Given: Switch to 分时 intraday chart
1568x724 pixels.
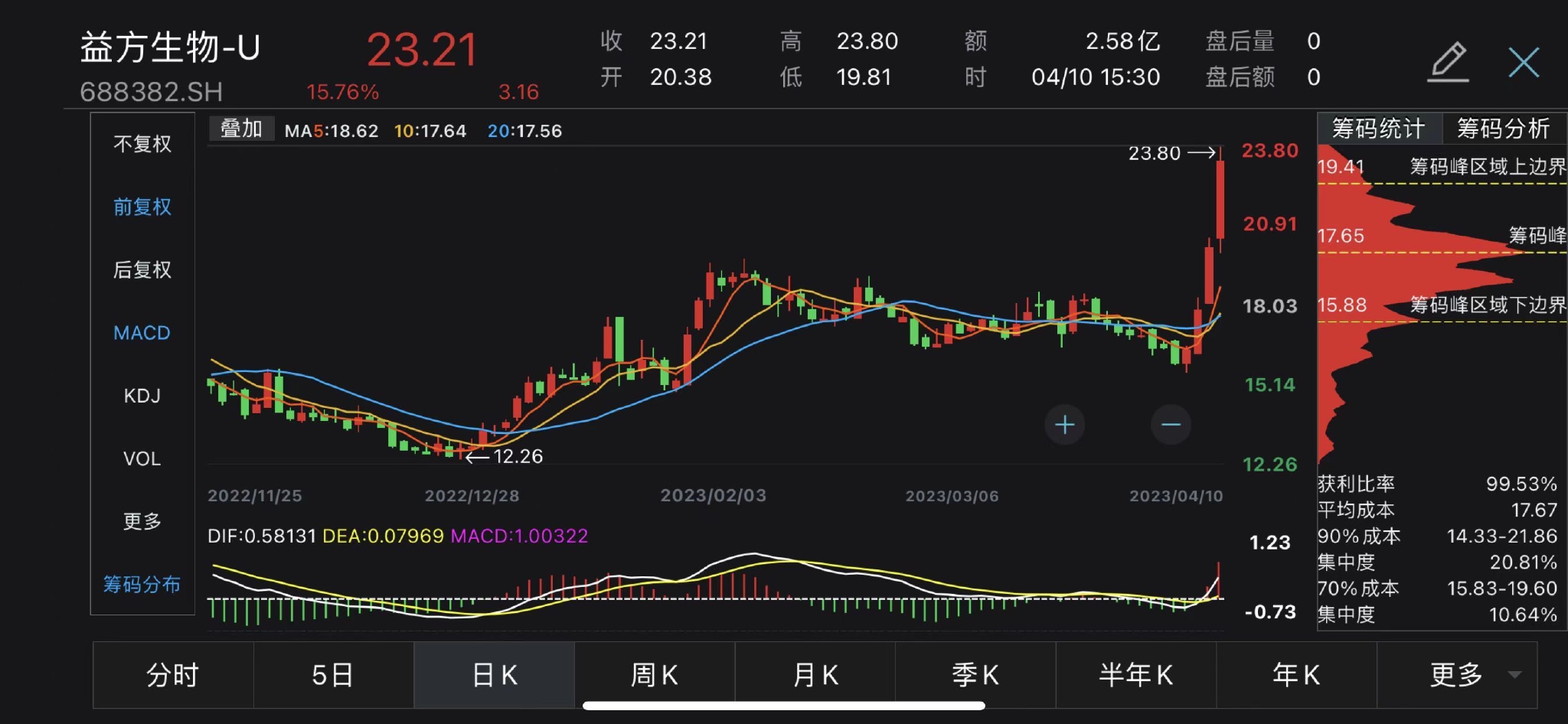Looking at the screenshot, I should (x=173, y=675).
